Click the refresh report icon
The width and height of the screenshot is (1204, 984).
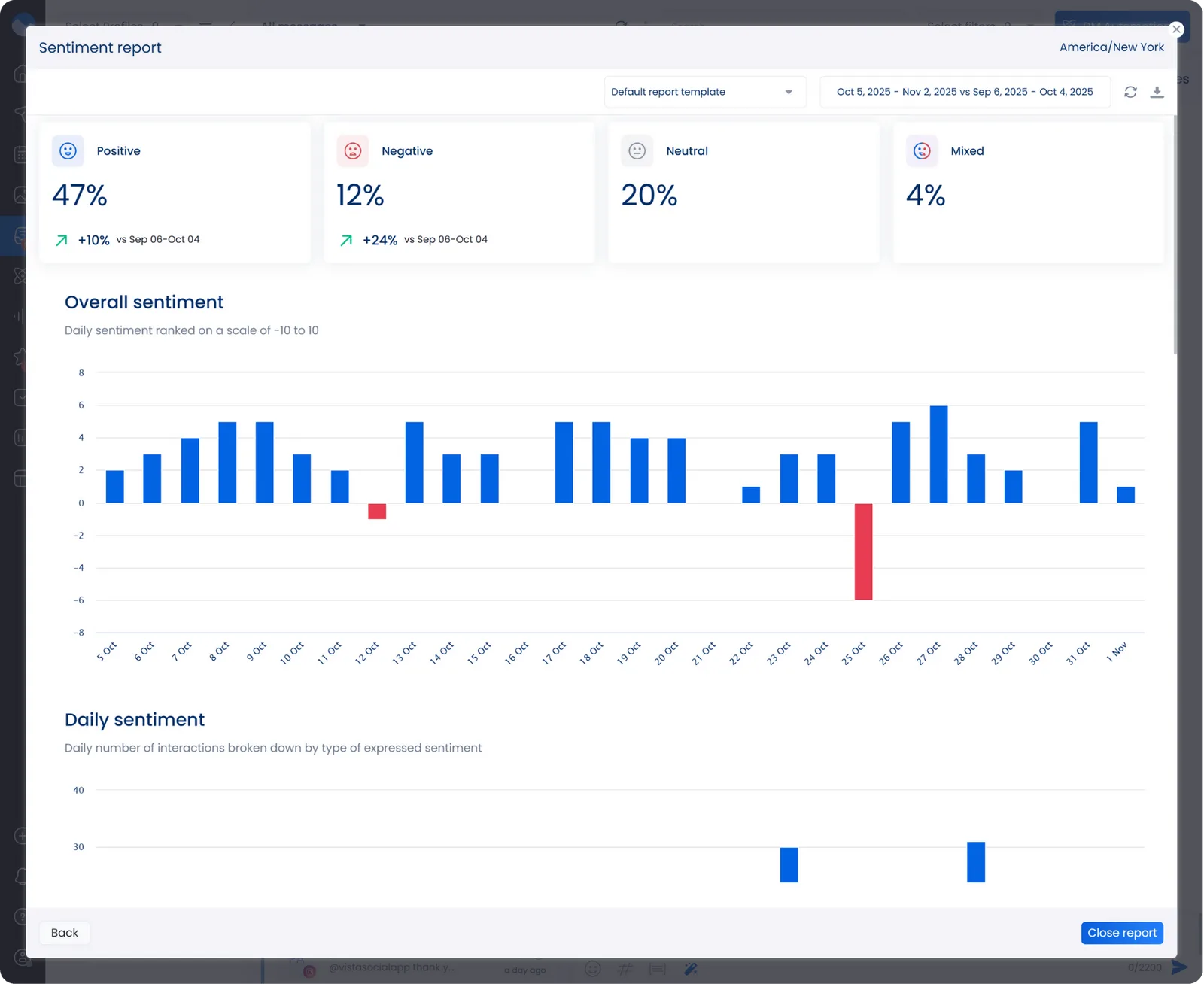1130,92
